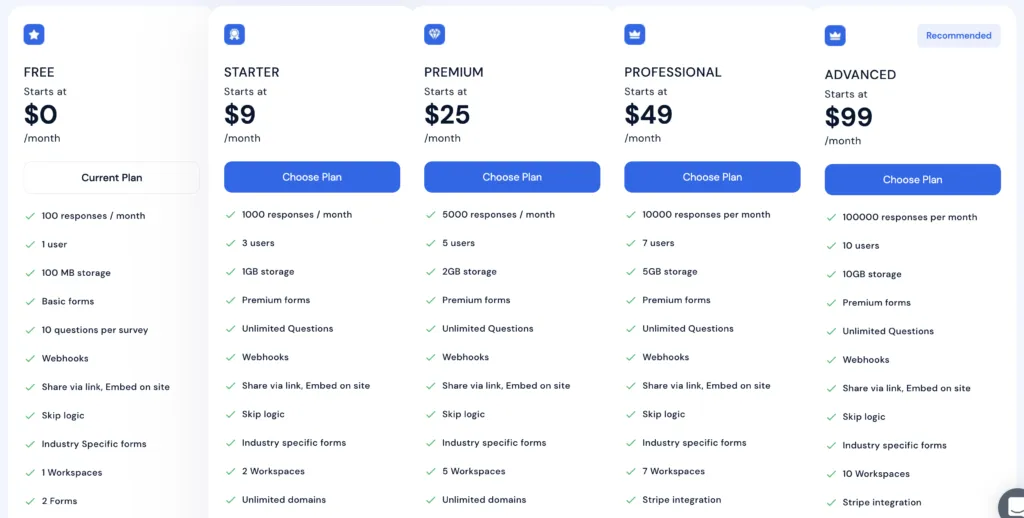The image size is (1024, 518).
Task: Click the crown icon above the ADVANCED plan
Action: [835, 36]
